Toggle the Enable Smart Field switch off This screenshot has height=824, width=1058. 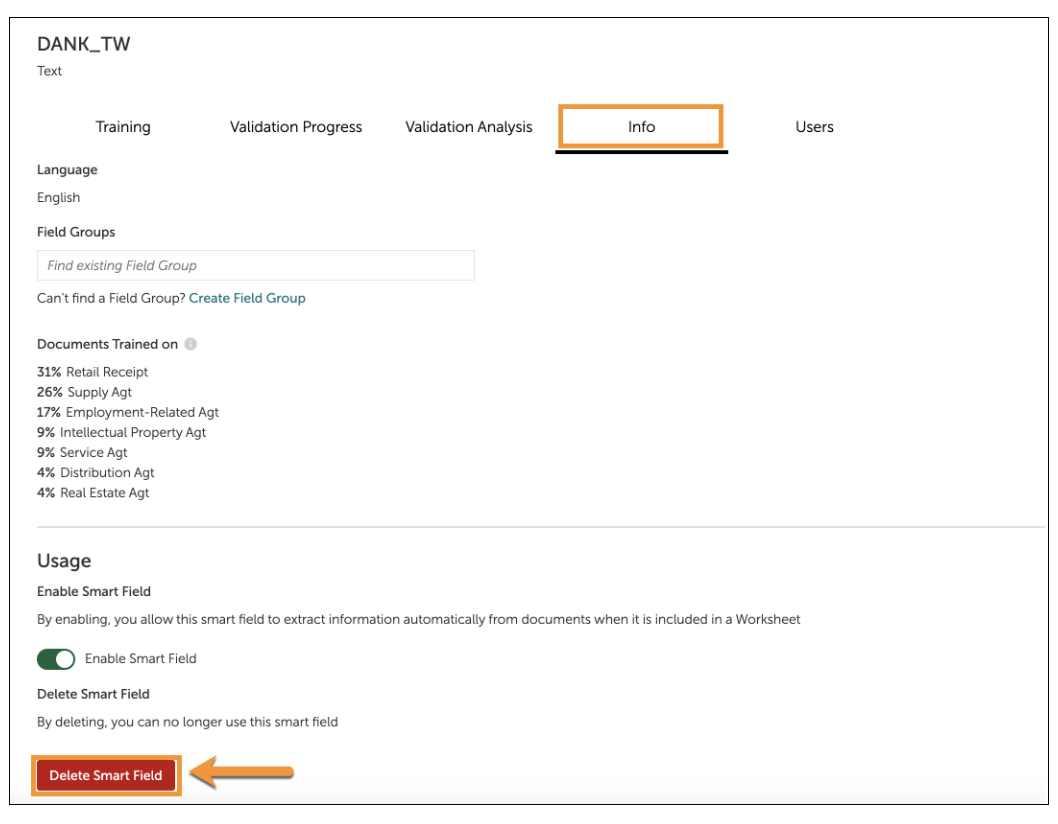coord(55,659)
